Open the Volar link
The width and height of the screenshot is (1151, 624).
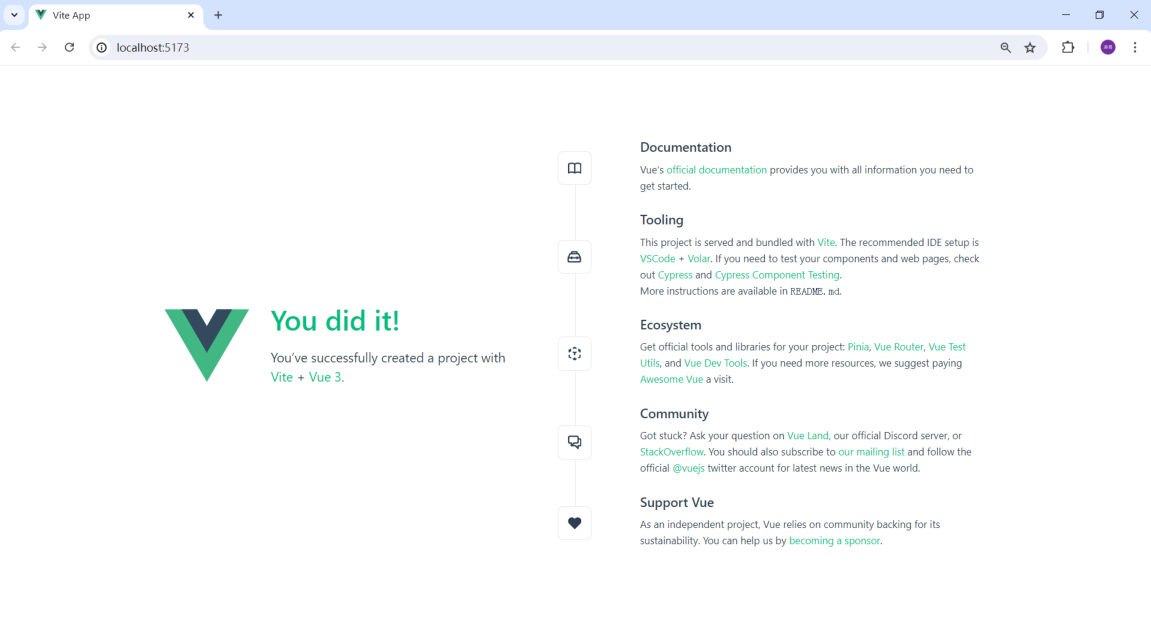[698, 258]
